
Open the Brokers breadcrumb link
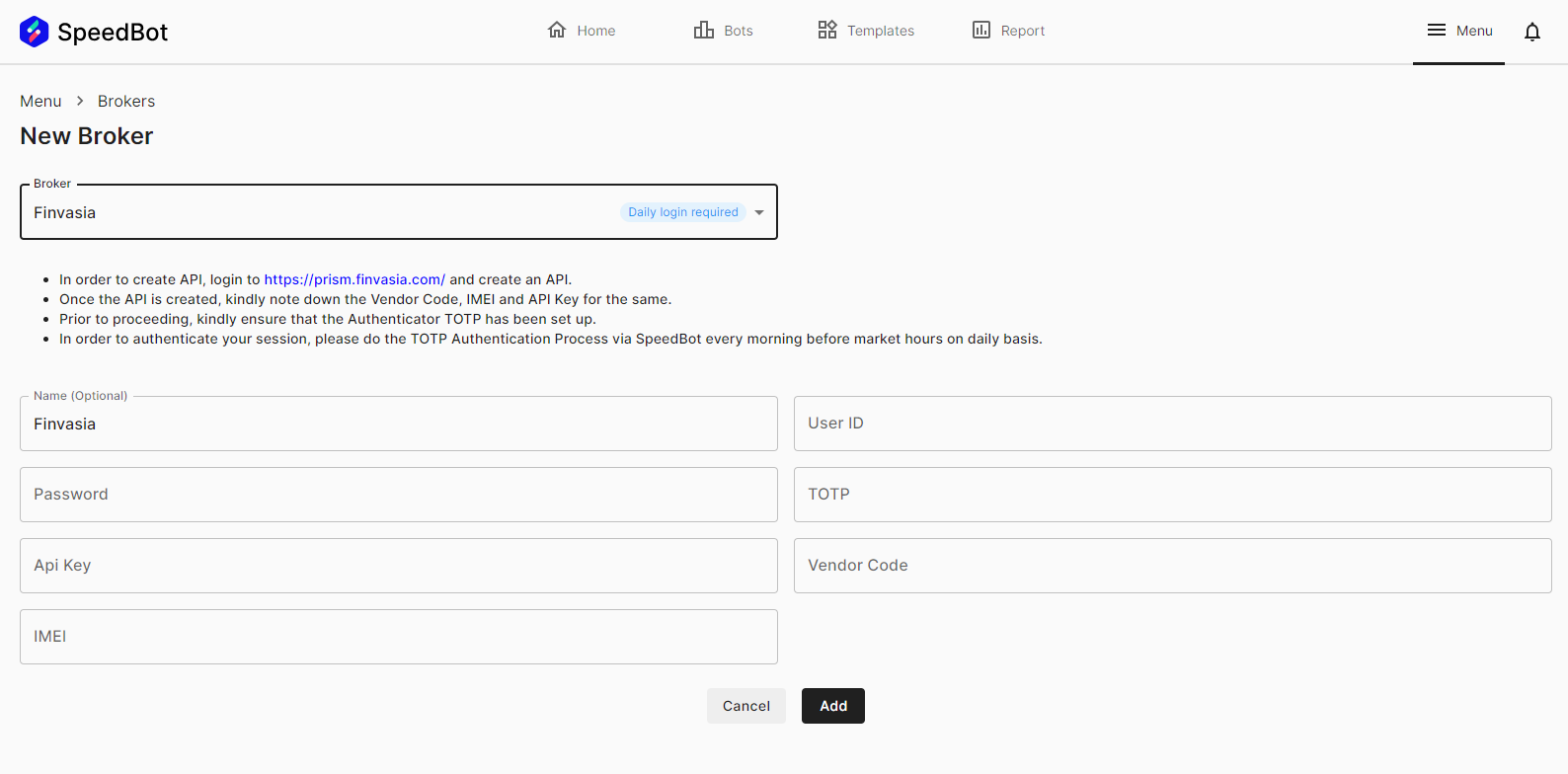[126, 101]
